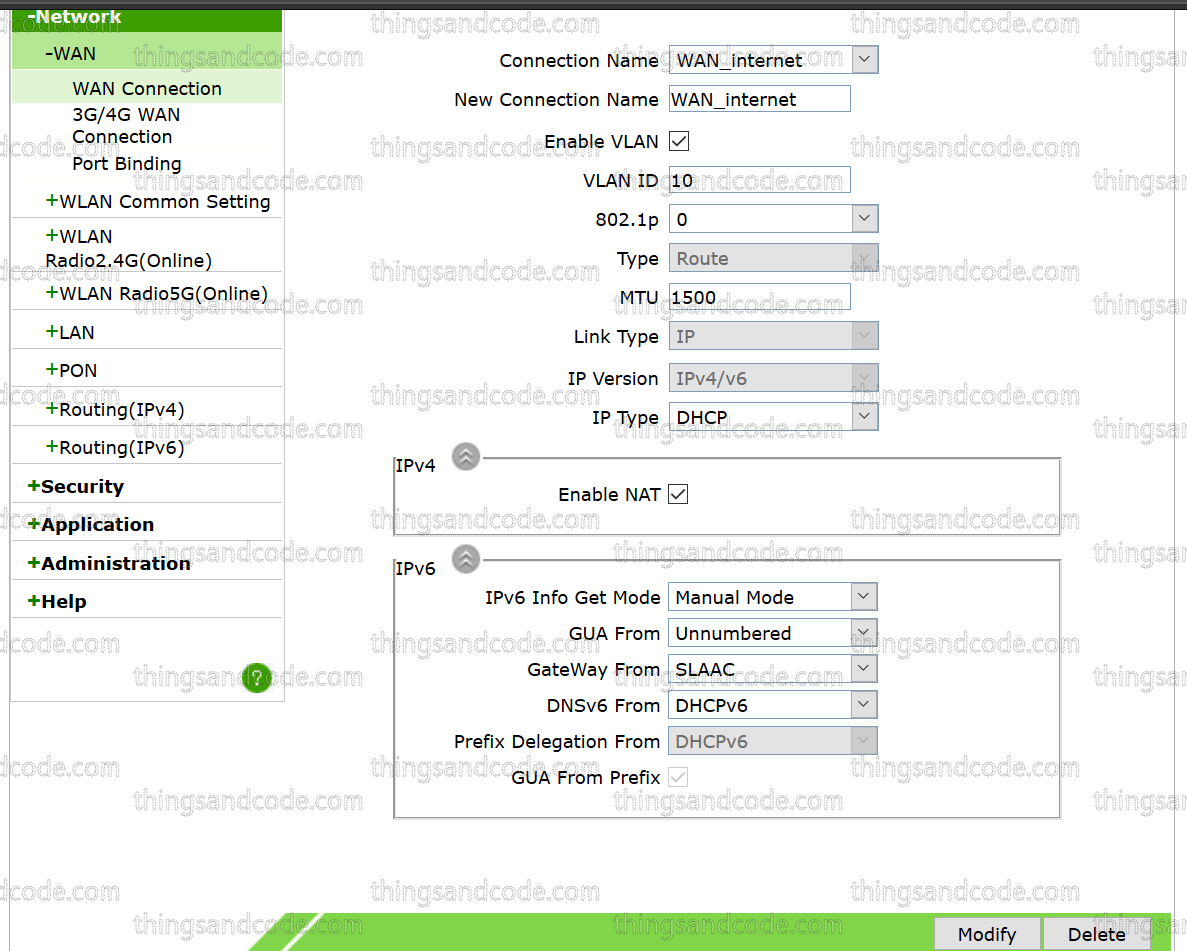Click the Delete button

(1097, 934)
